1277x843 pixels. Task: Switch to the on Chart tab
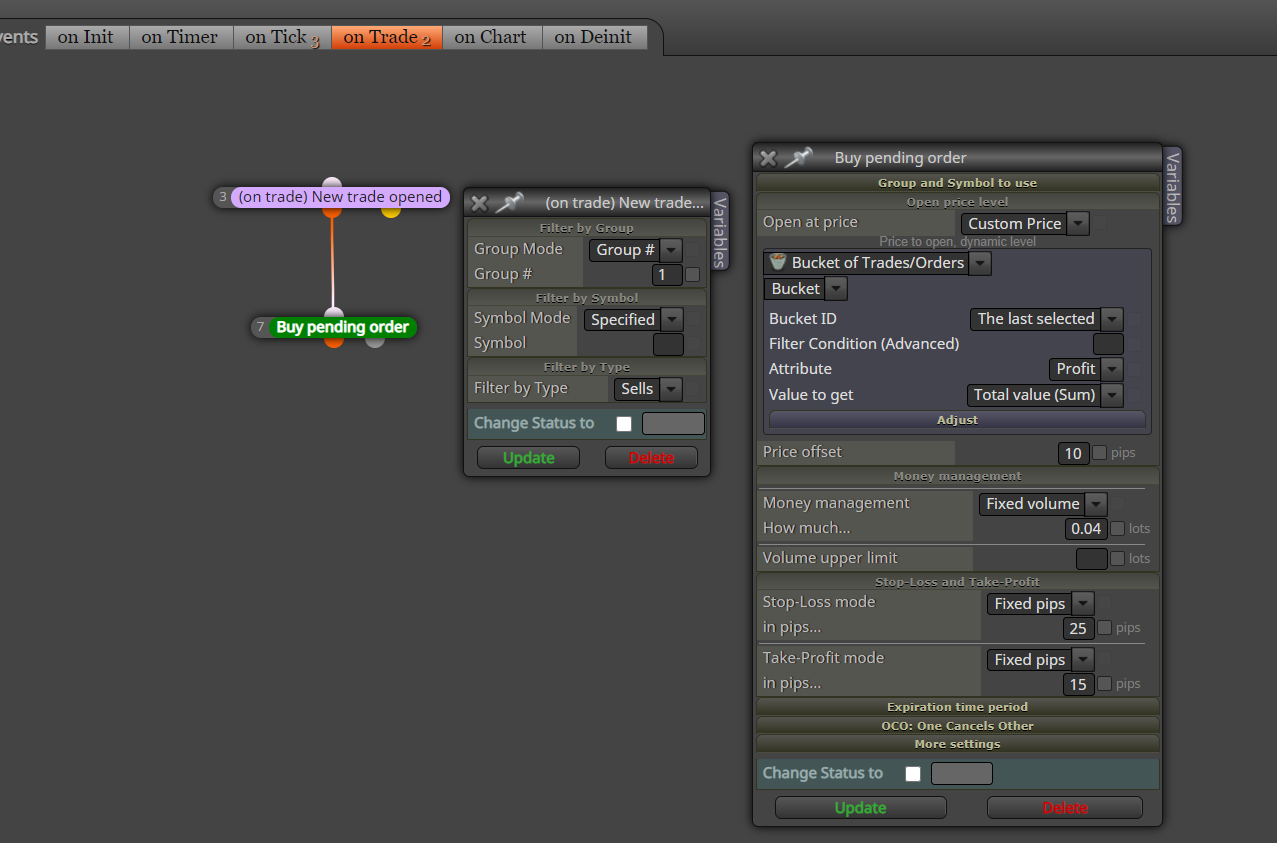tap(491, 37)
